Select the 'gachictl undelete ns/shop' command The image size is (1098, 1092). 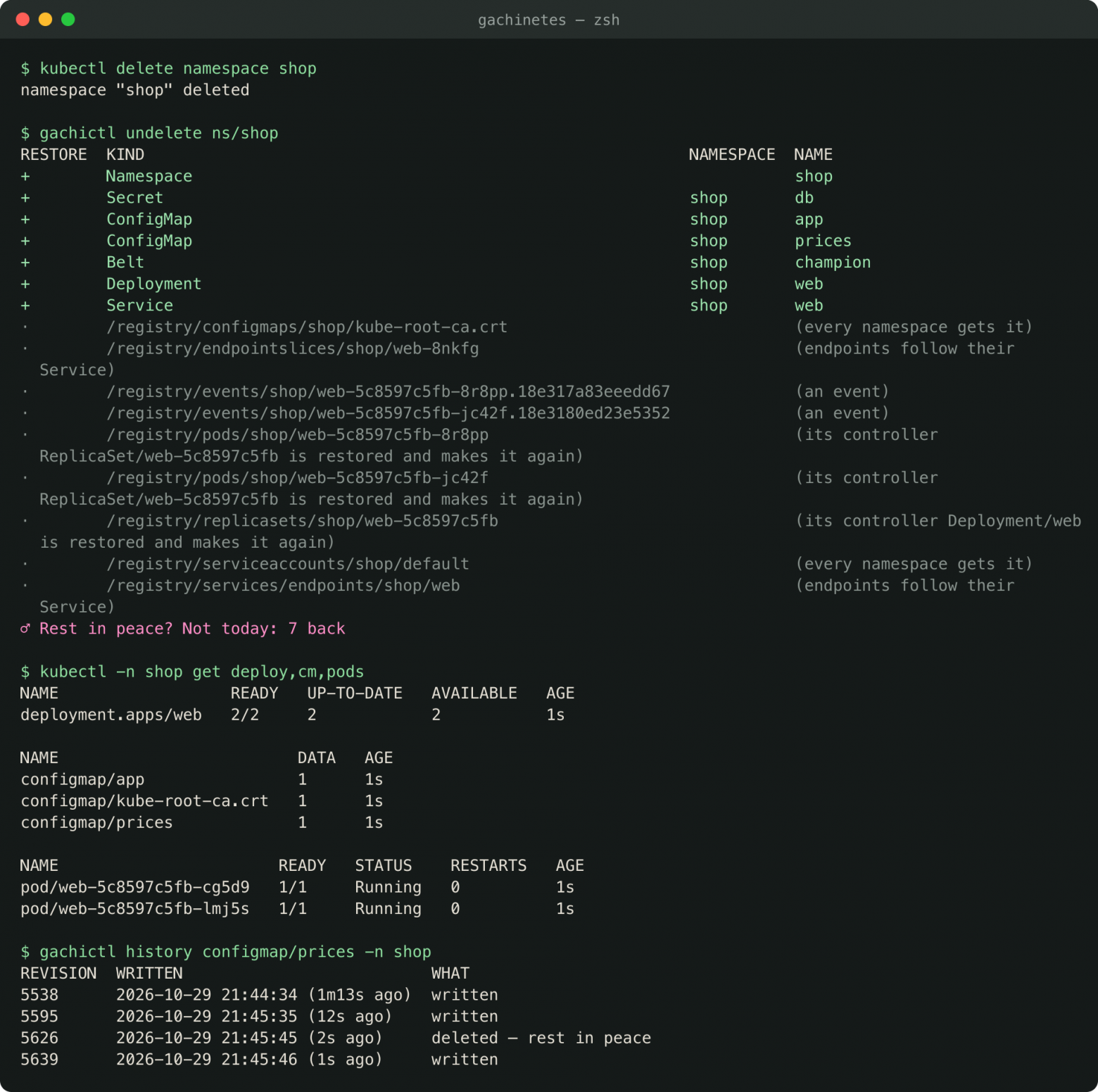tap(159, 133)
